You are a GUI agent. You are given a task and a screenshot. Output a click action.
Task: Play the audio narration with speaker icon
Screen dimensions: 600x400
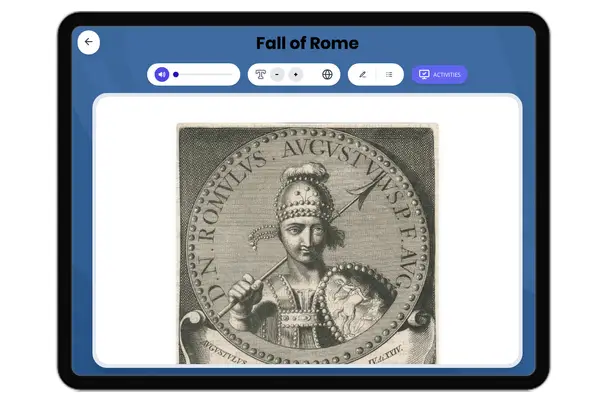pyautogui.click(x=162, y=74)
